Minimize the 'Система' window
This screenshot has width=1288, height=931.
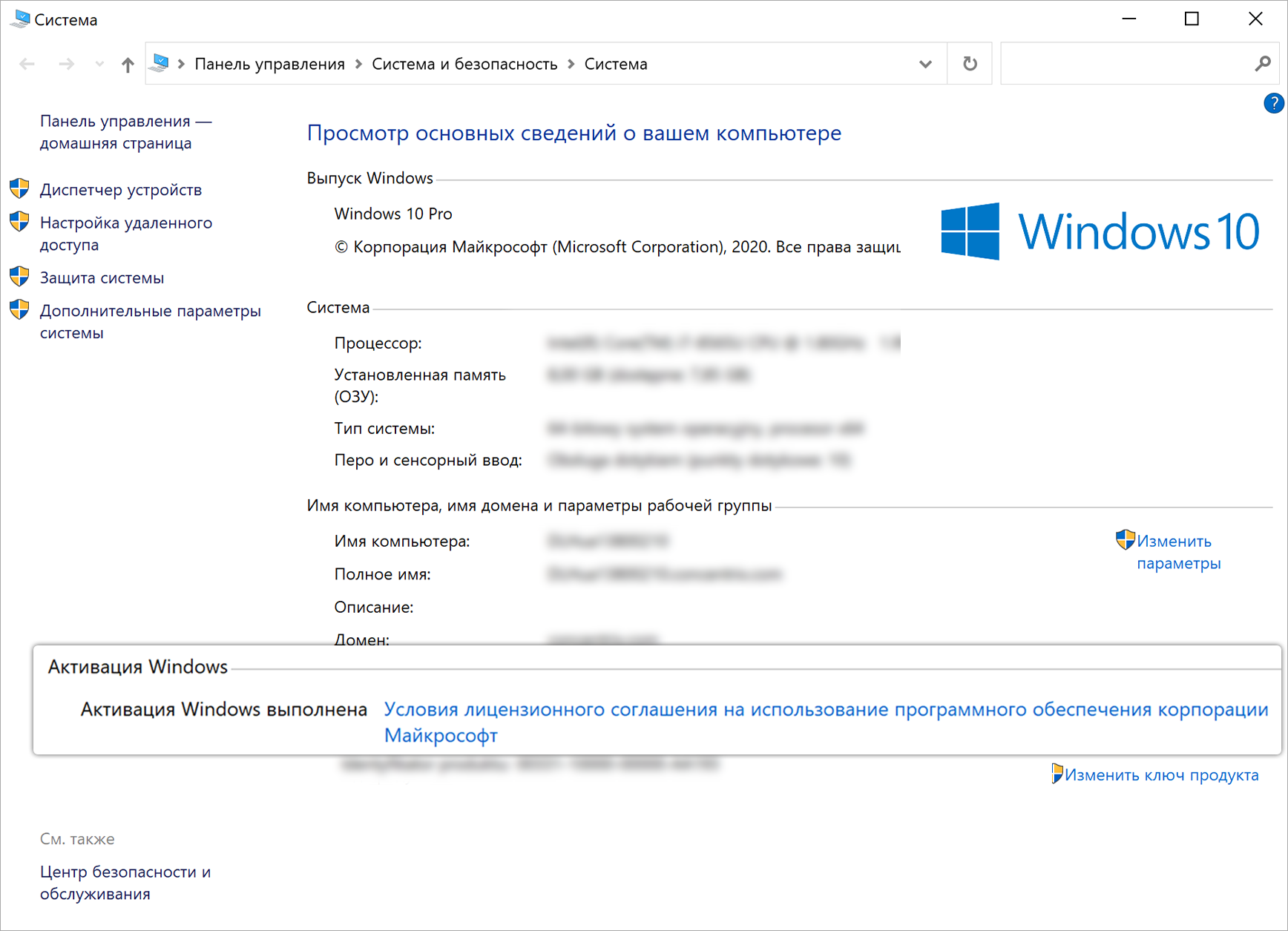[x=1129, y=19]
